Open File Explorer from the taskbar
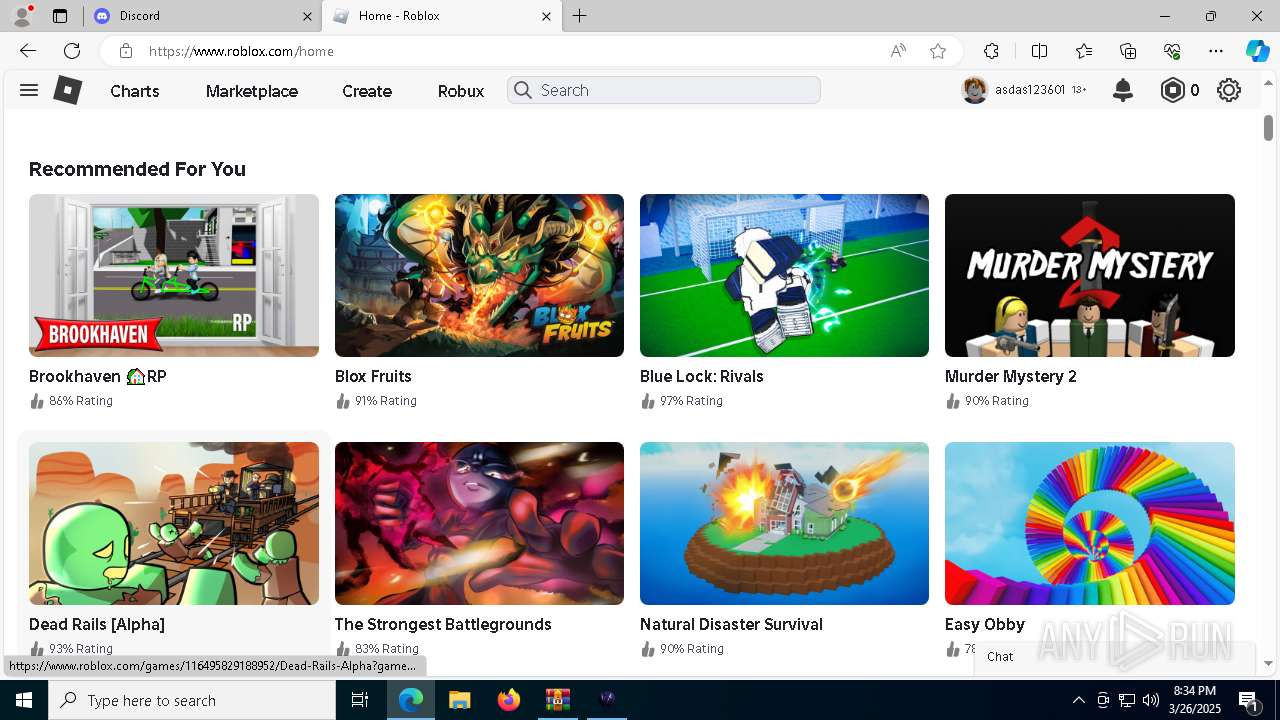The height and width of the screenshot is (720, 1280). (x=459, y=700)
